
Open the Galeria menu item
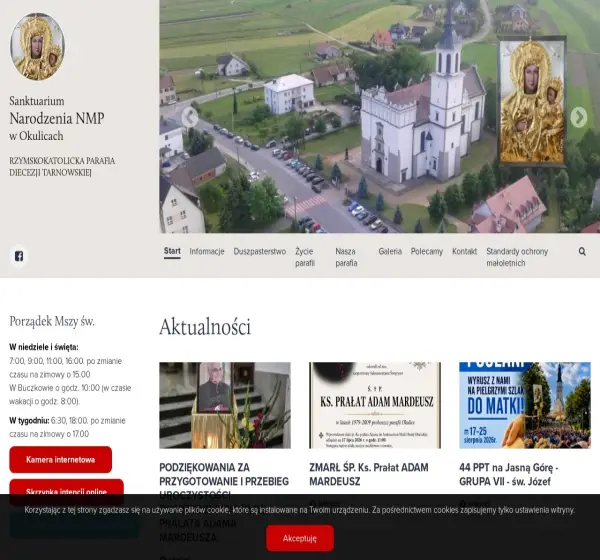390,251
